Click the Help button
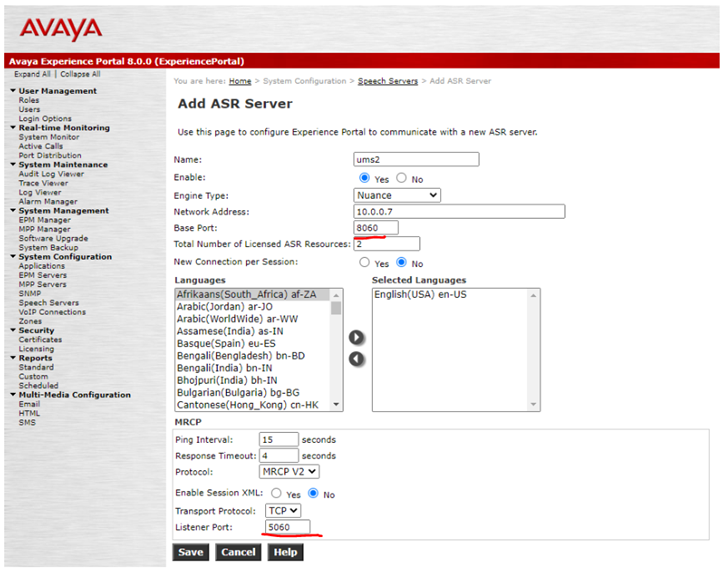 (x=285, y=552)
